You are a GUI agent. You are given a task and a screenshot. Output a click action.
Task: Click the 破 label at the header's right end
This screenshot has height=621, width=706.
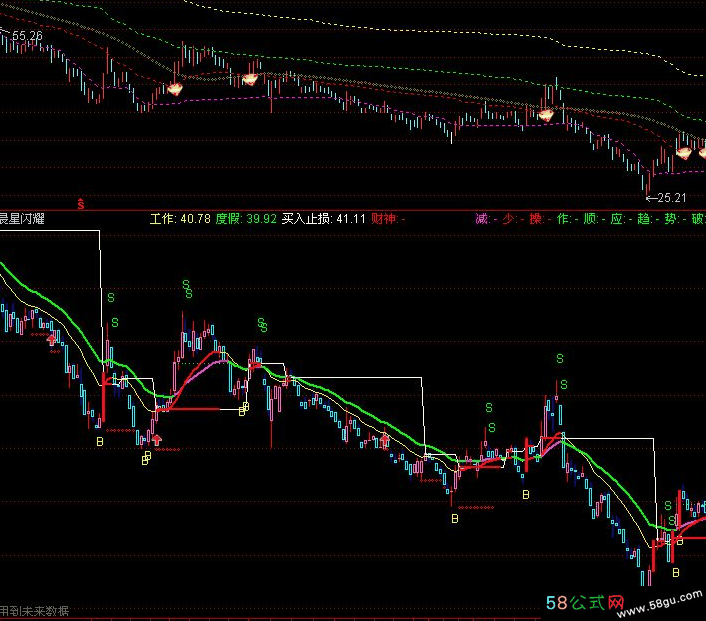click(697, 218)
